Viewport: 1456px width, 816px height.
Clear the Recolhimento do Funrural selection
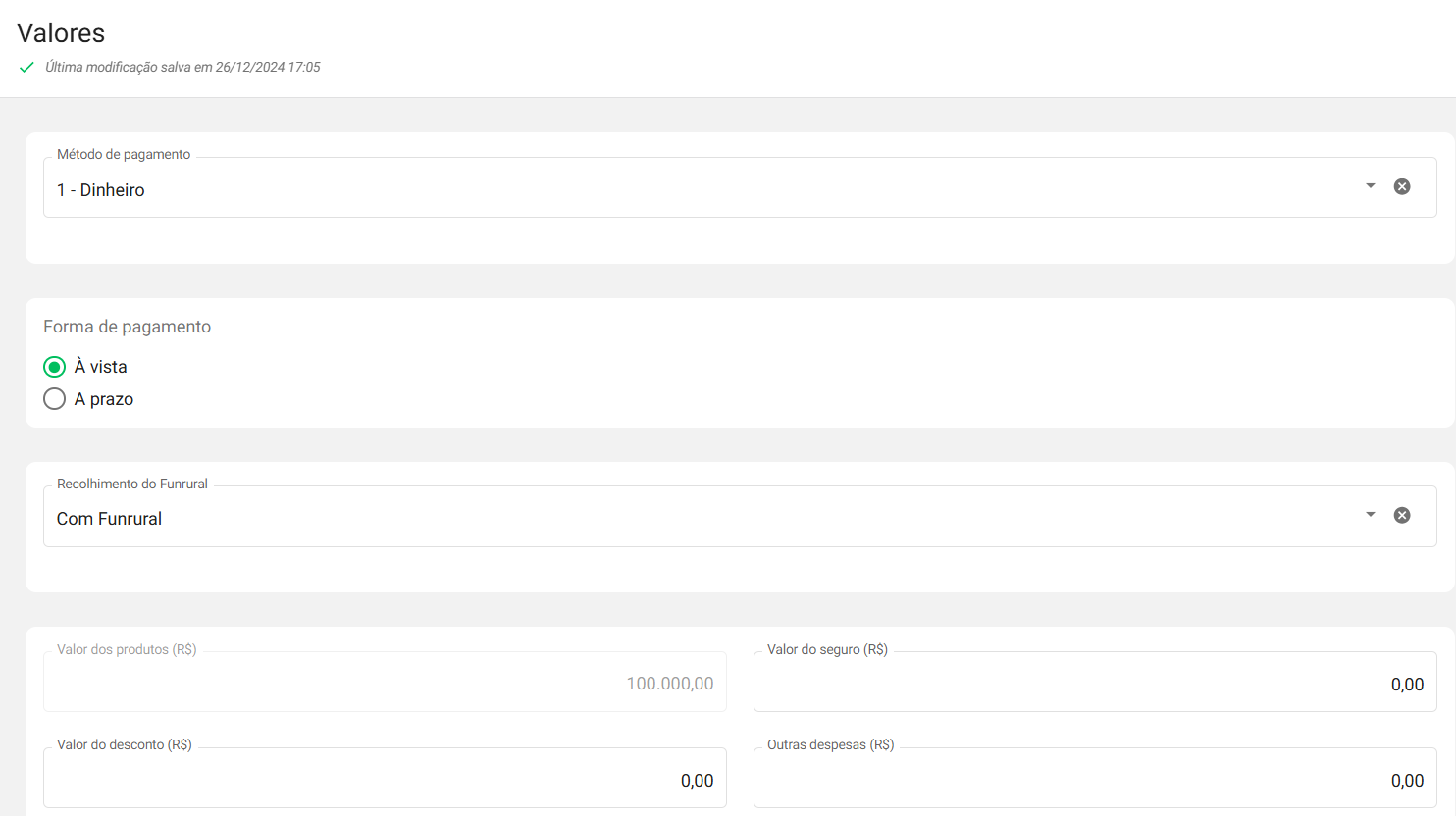1402,515
